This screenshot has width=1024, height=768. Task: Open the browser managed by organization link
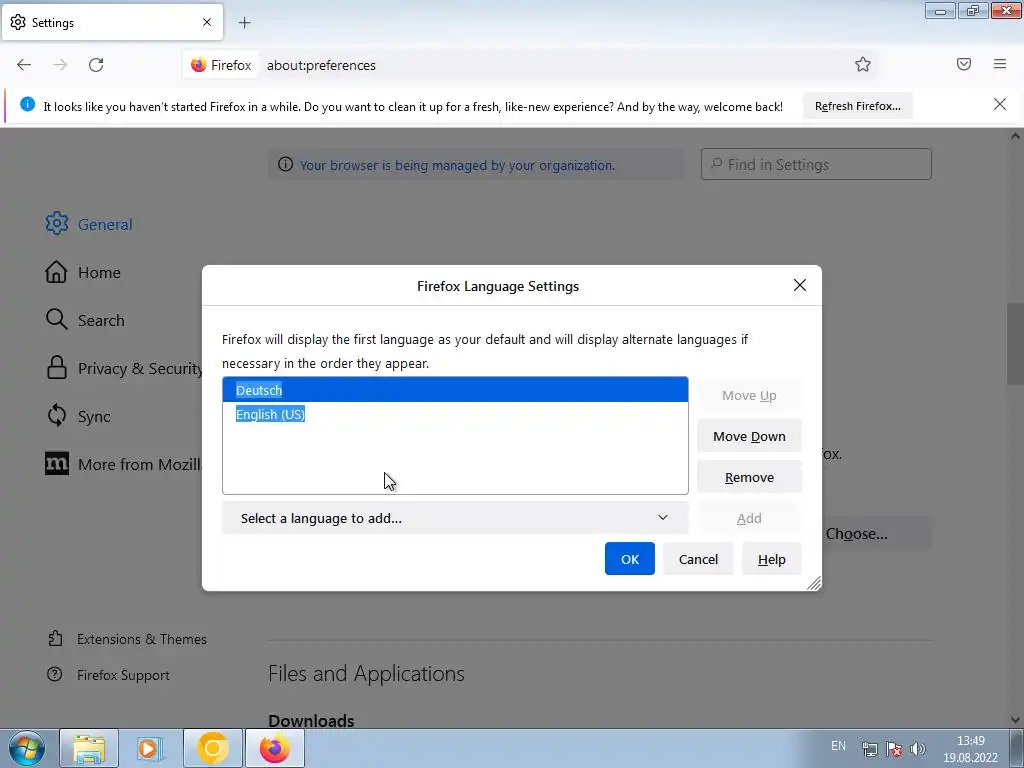click(x=457, y=165)
